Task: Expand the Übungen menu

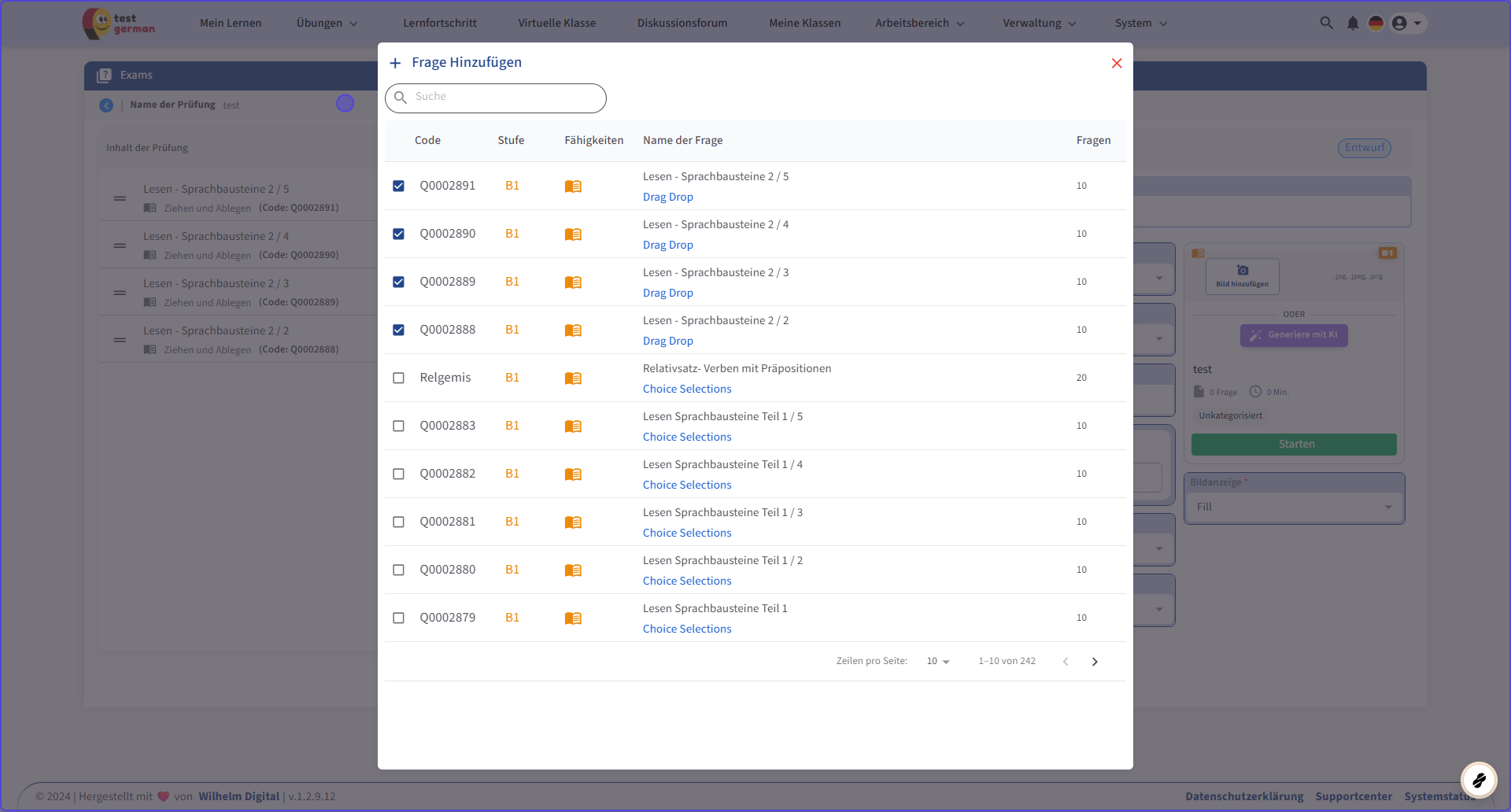Action: click(327, 23)
